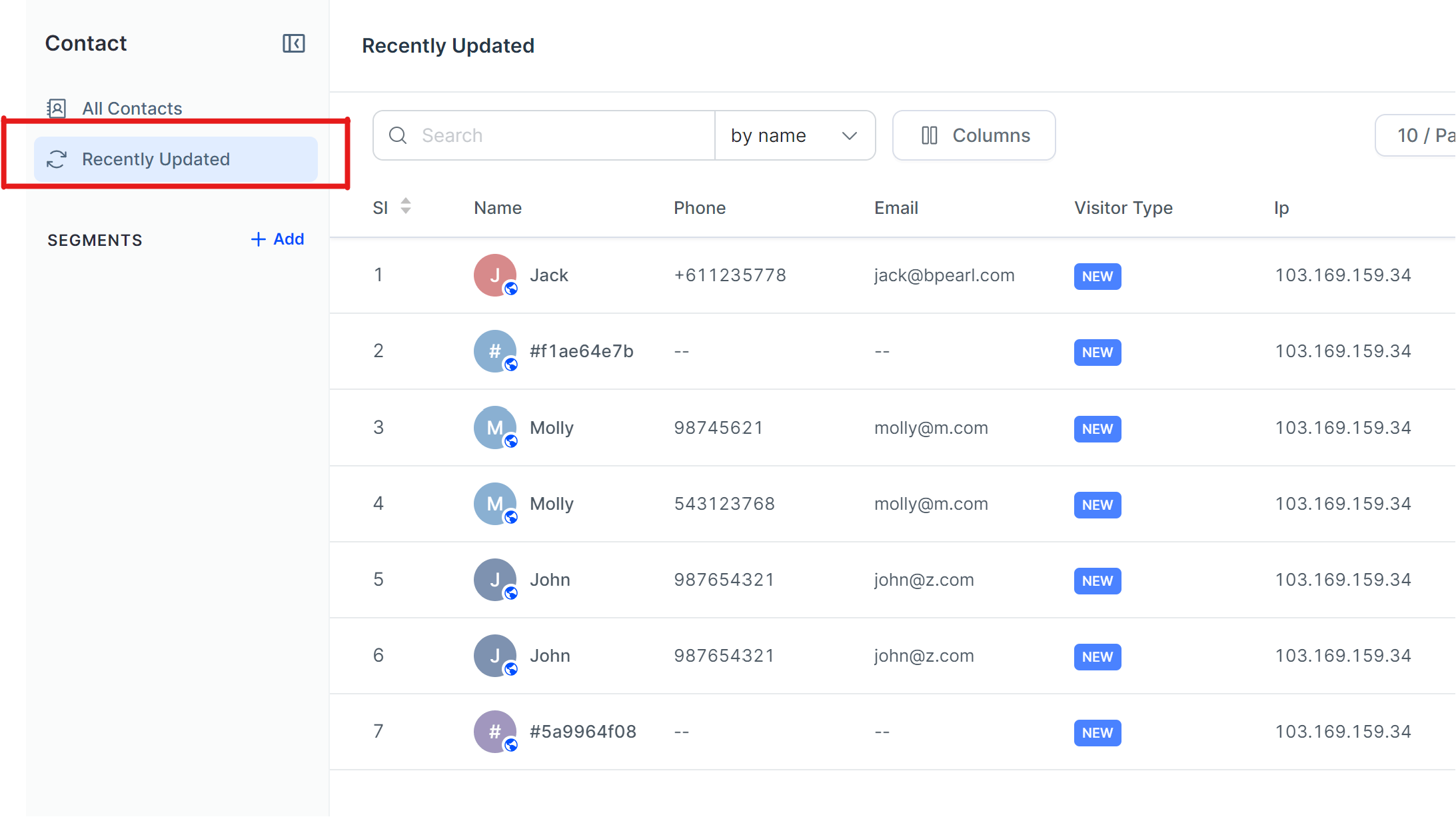Sort by Sl column arrows
Image resolution: width=1456 pixels, height=817 pixels.
coord(406,206)
